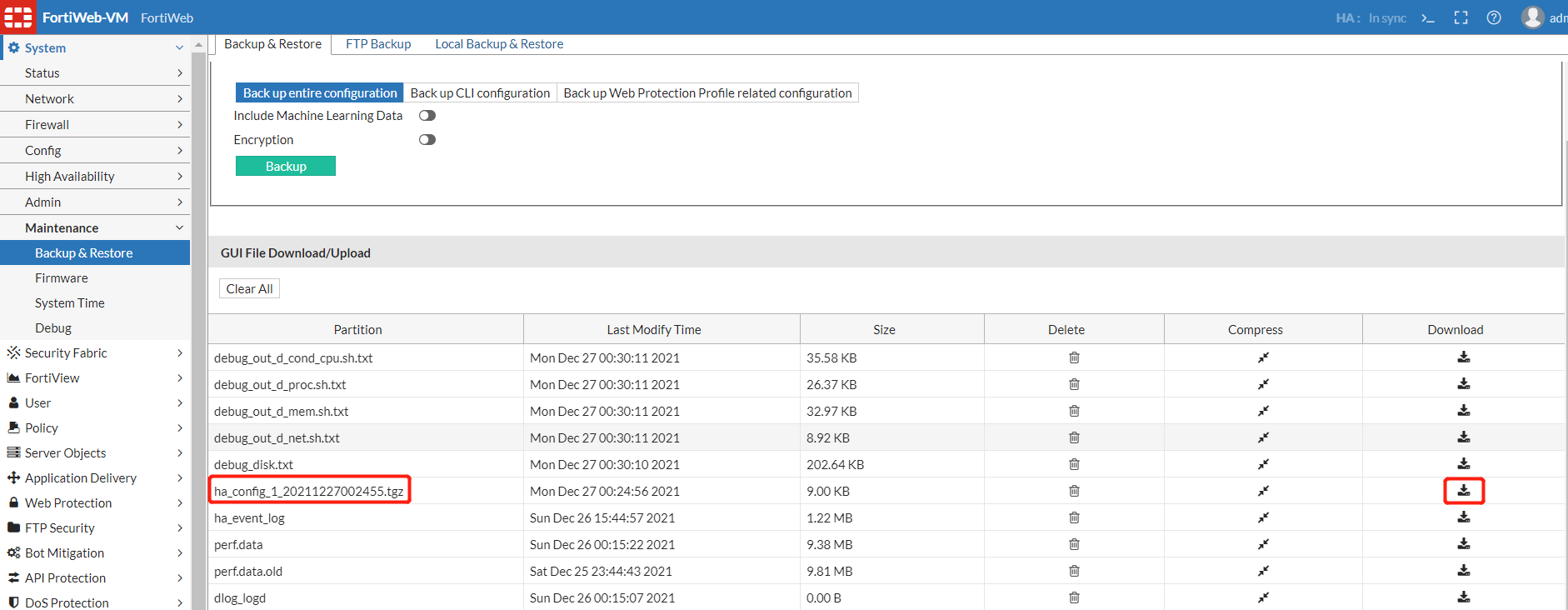Delete the perf.data file
This screenshot has height=610, width=1568.
click(x=1074, y=544)
